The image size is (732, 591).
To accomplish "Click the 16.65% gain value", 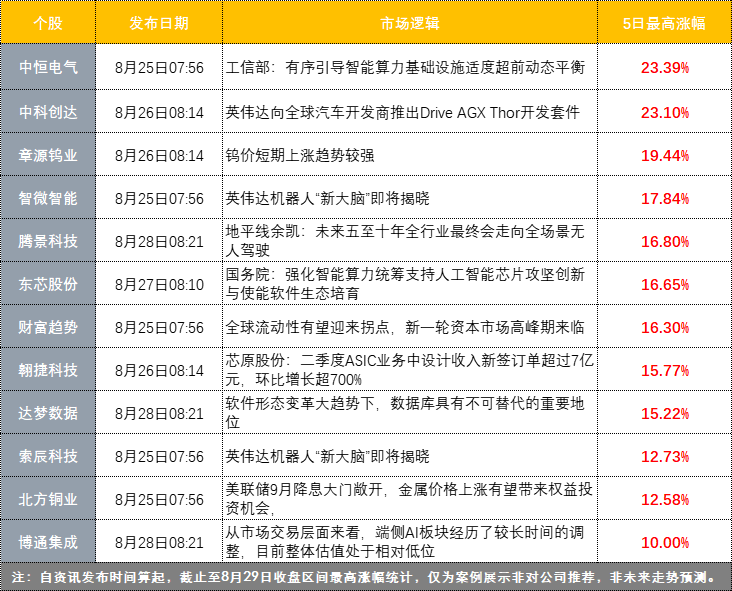I will [x=665, y=284].
